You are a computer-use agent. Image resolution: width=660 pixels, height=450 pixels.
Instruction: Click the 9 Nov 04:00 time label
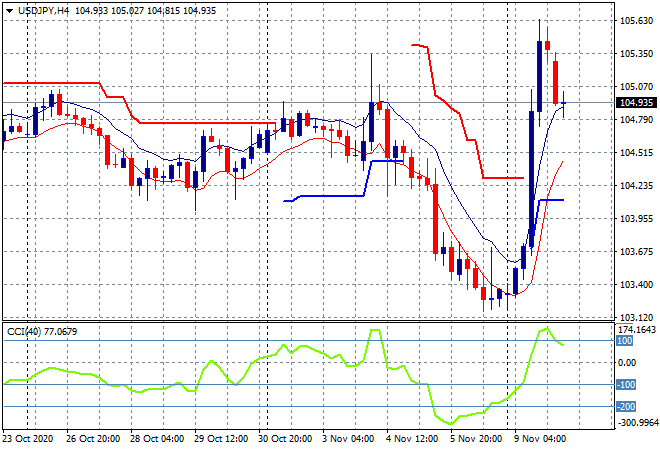tap(540, 439)
